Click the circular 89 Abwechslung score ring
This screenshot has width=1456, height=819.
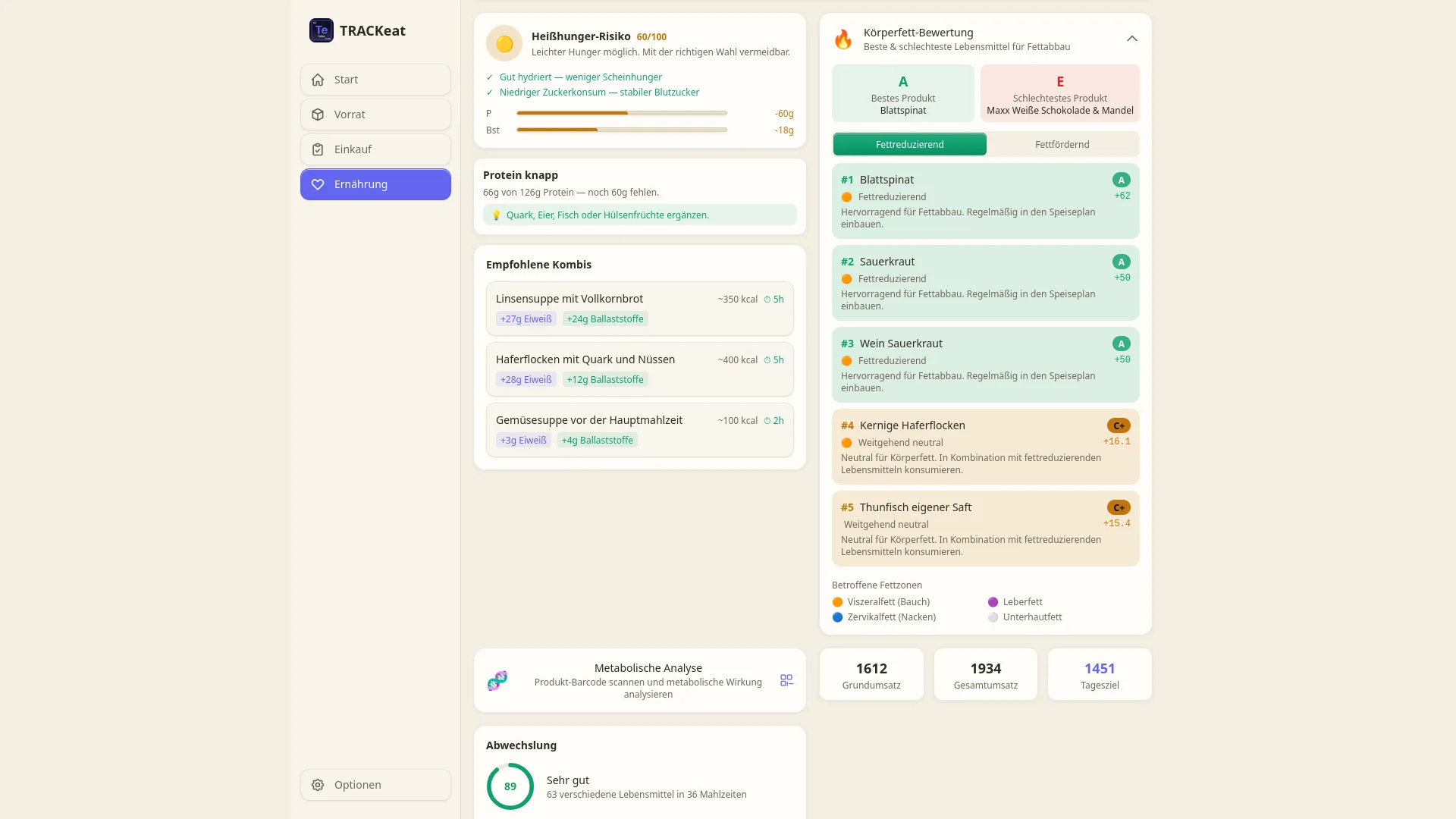click(510, 786)
